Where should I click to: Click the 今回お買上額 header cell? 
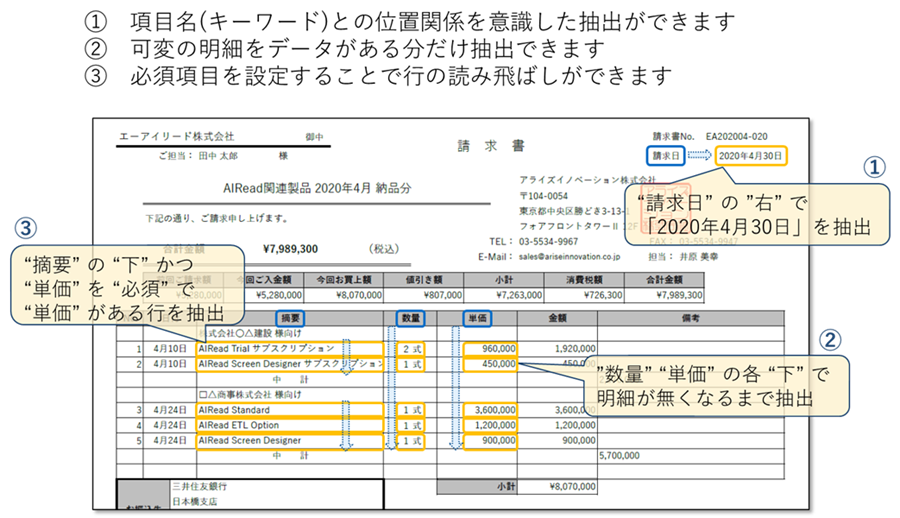pos(344,280)
